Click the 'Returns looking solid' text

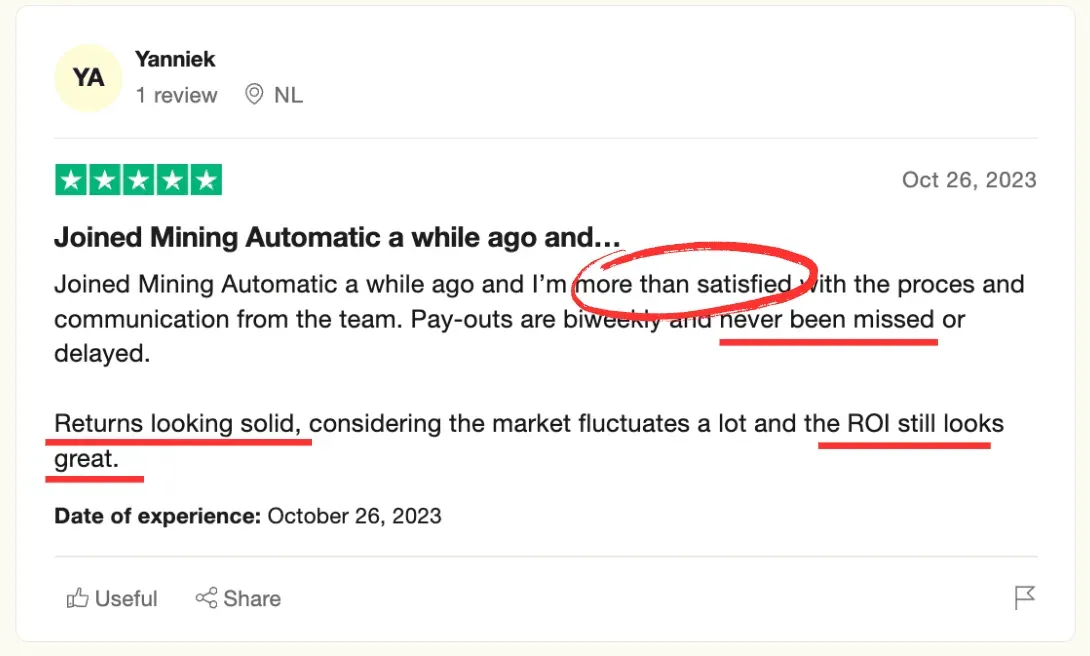[176, 423]
